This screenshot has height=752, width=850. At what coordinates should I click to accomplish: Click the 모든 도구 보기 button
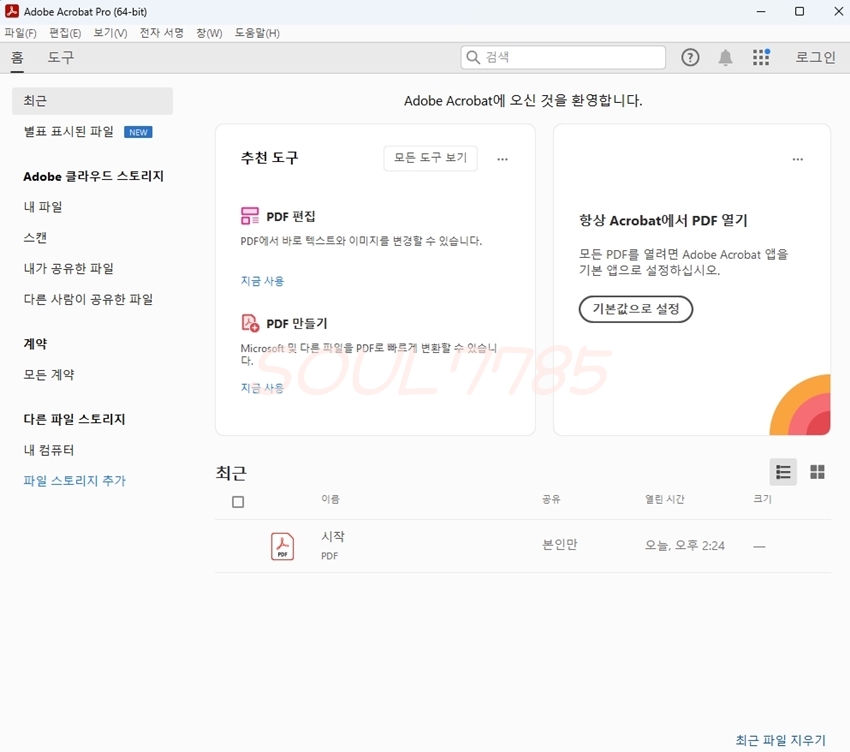pos(430,158)
